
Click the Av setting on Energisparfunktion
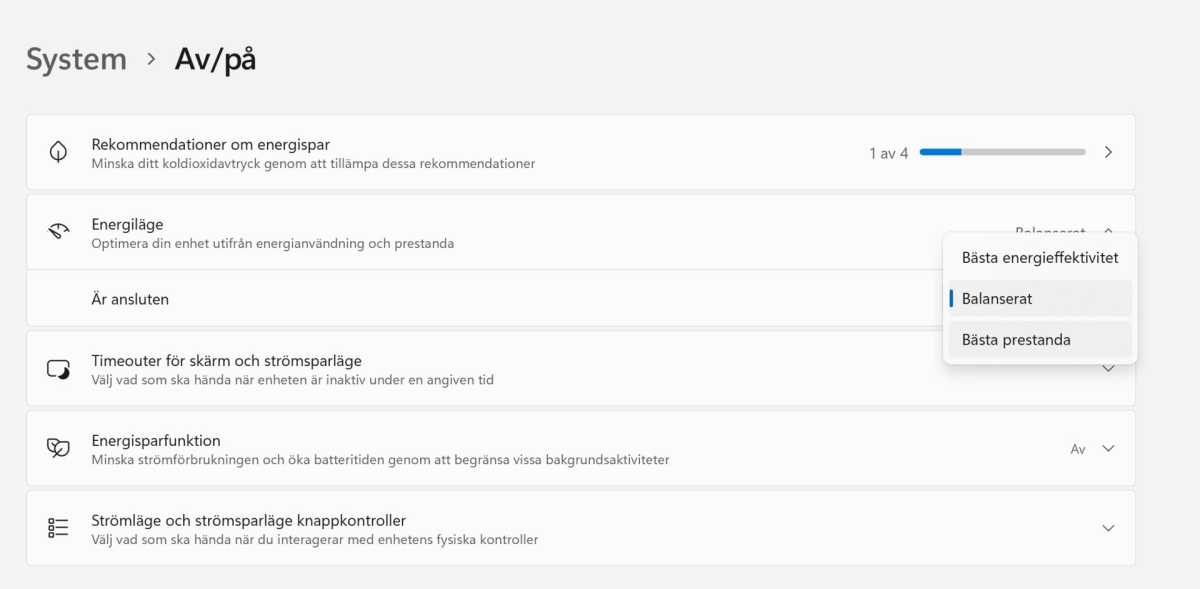click(x=1077, y=449)
